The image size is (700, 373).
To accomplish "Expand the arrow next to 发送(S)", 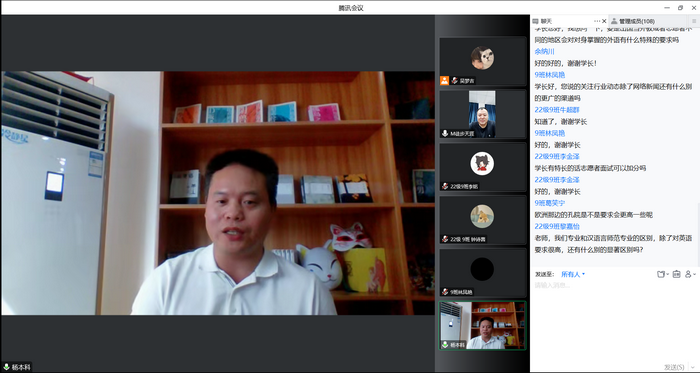I will click(x=693, y=367).
